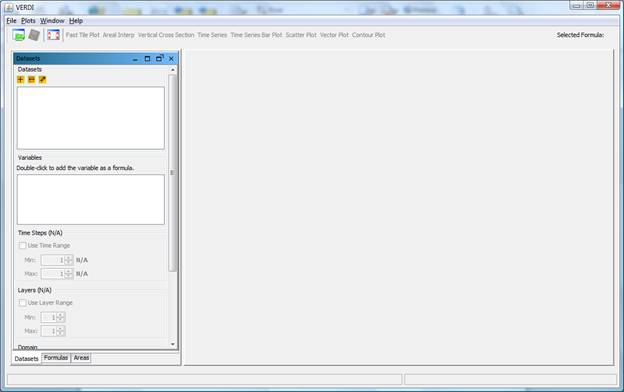Image resolution: width=624 pixels, height=392 pixels.
Task: Click the yellow add dataset plus icon
Action: 21,80
